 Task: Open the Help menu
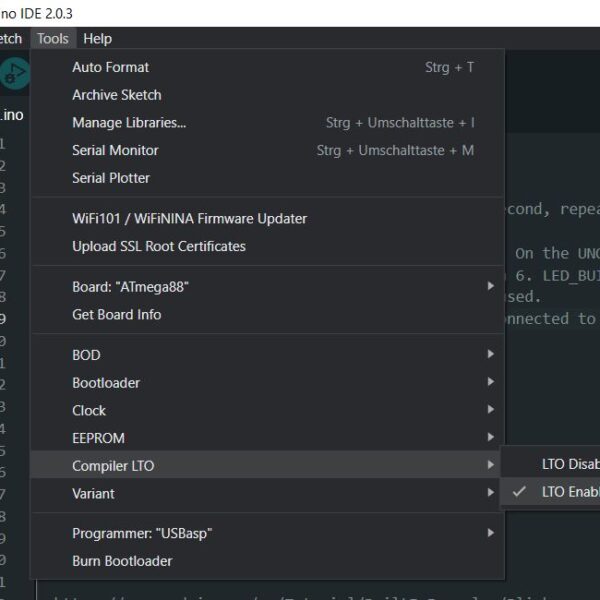pyautogui.click(x=97, y=39)
